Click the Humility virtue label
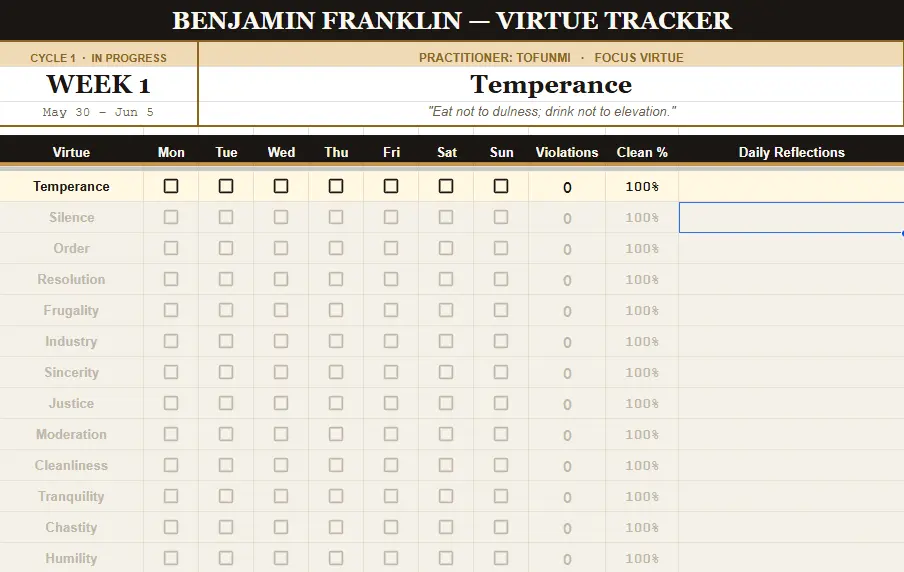 point(71,558)
